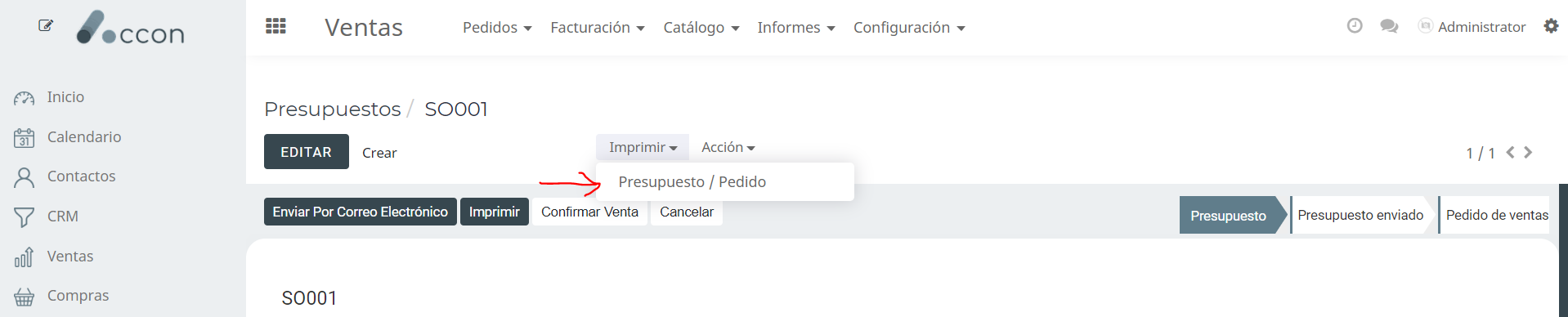Select the Presupuesto enviado status stage

click(1360, 215)
